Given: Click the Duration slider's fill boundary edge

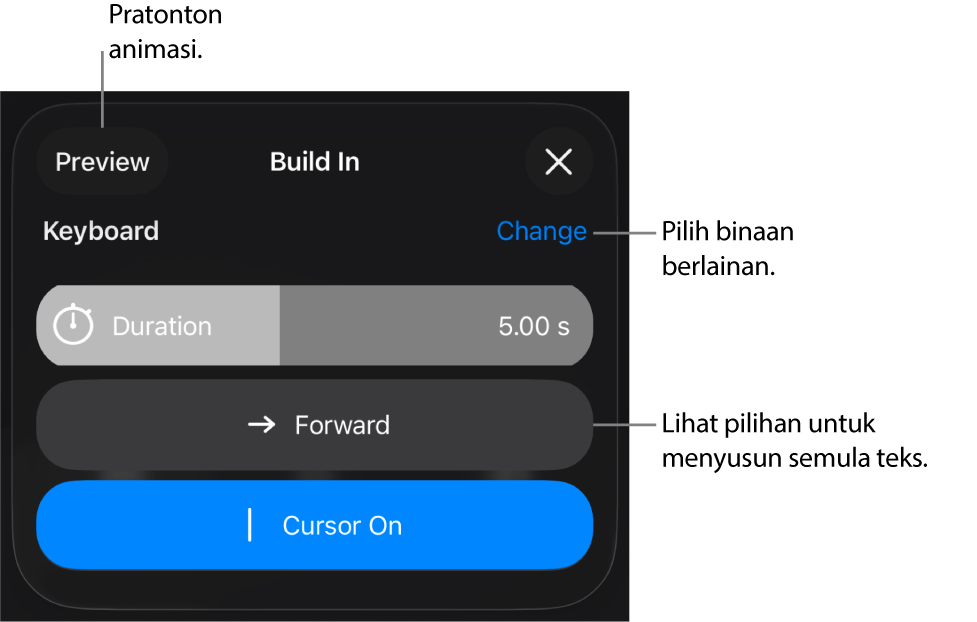Looking at the screenshot, I should pyautogui.click(x=279, y=326).
